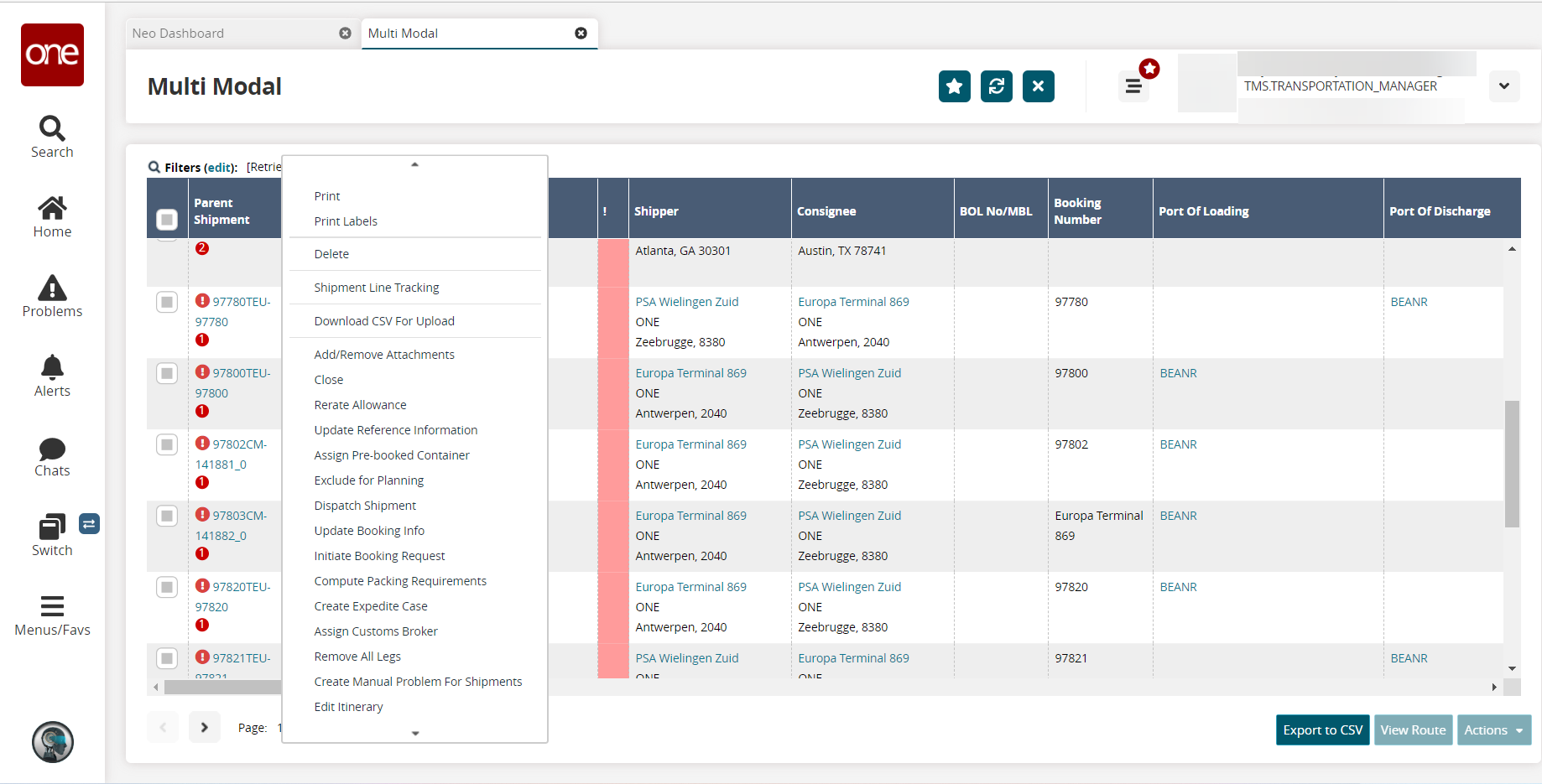Choose Dispatch Shipment from the menu
The height and width of the screenshot is (784, 1542).
tap(365, 506)
